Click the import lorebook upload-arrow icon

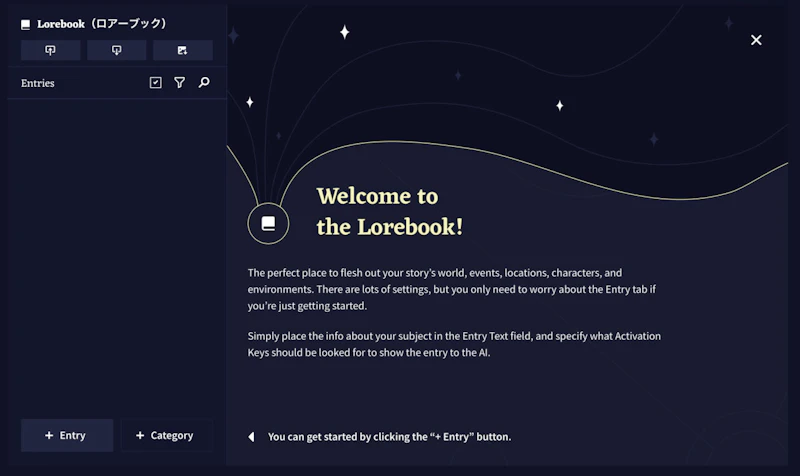(51, 50)
